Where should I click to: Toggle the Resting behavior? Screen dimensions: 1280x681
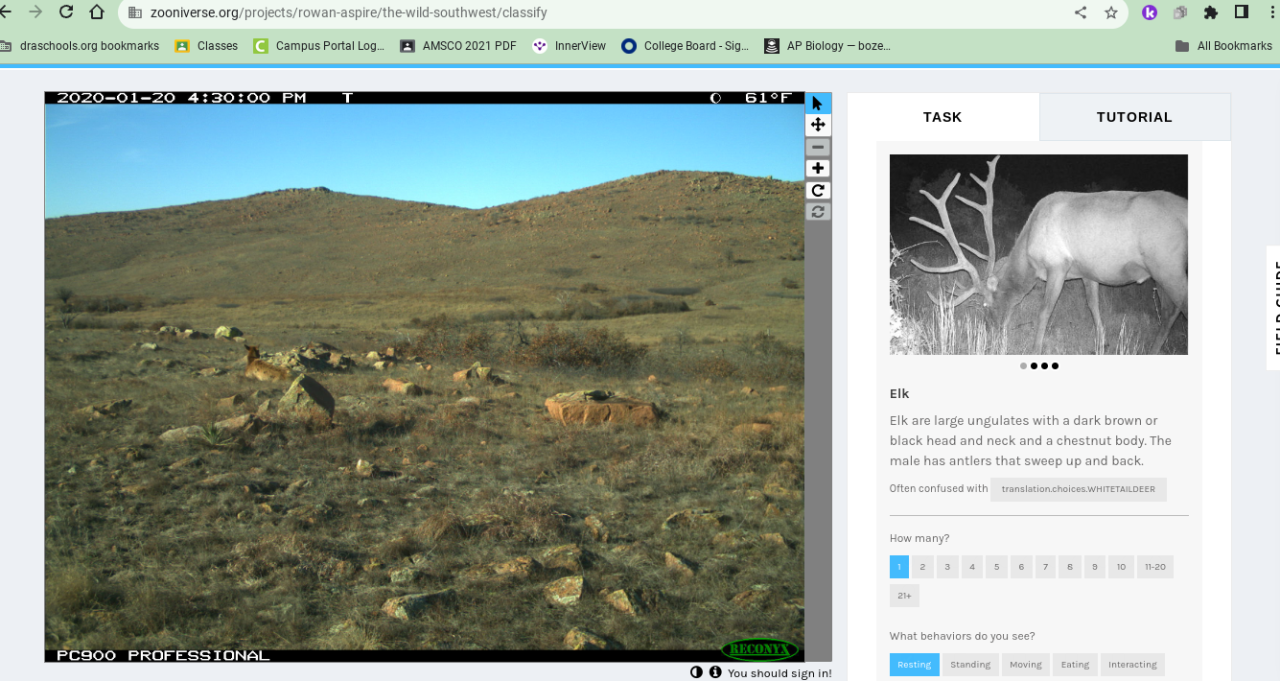coord(914,665)
